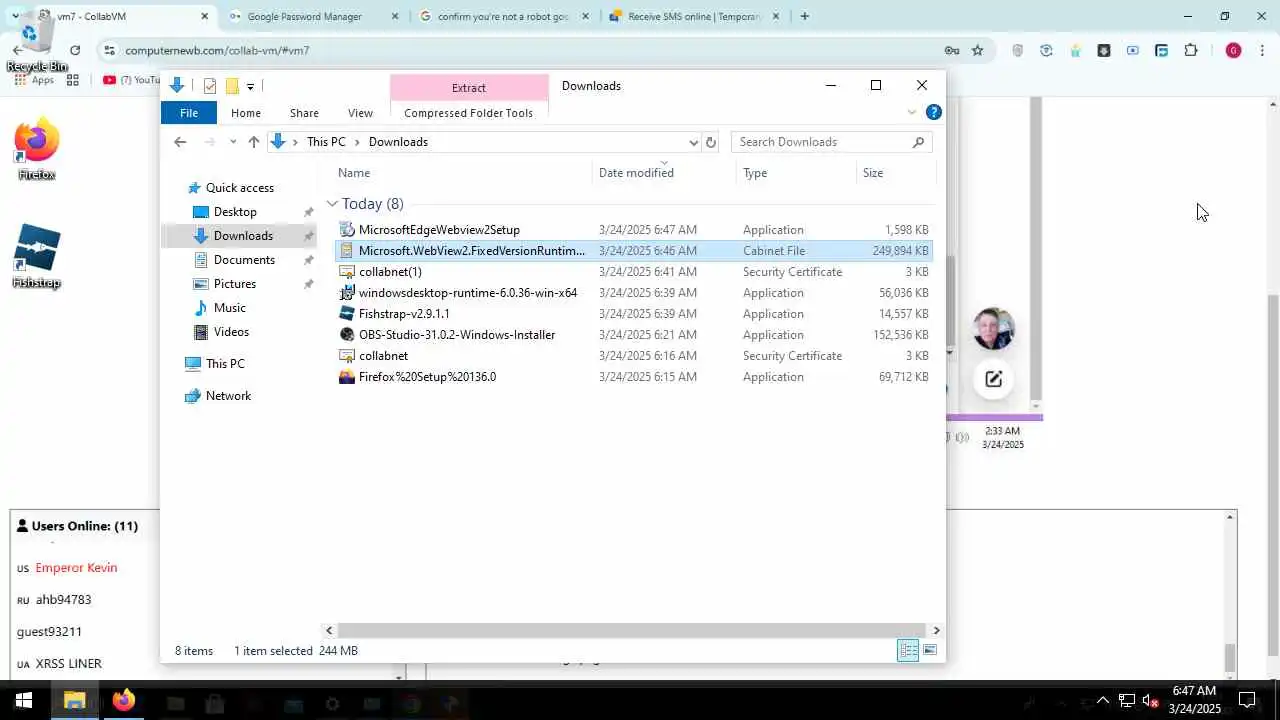
Task: Select the collabnet(1) certificate file
Action: click(634, 272)
